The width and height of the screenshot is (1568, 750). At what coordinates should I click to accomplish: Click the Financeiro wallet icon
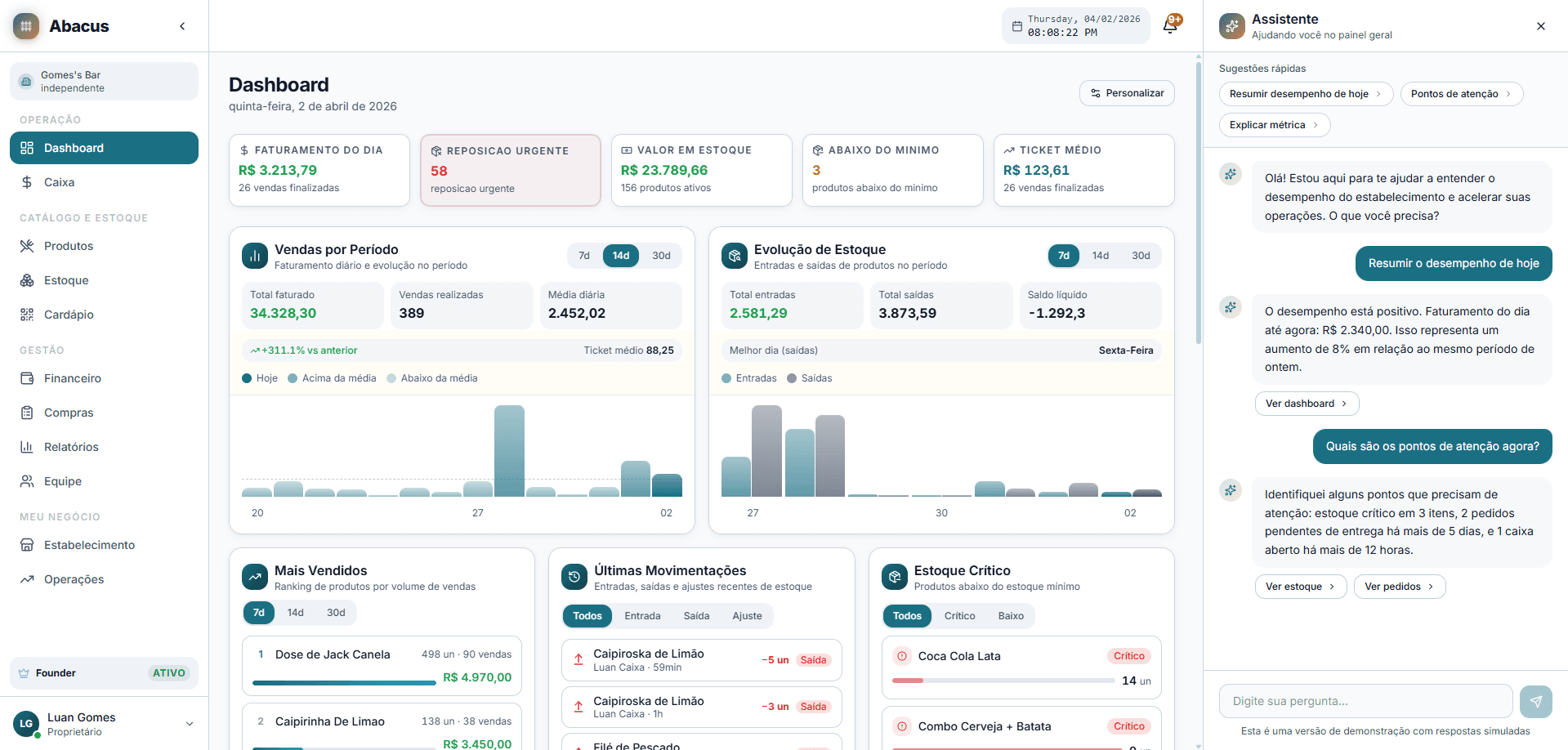27,378
